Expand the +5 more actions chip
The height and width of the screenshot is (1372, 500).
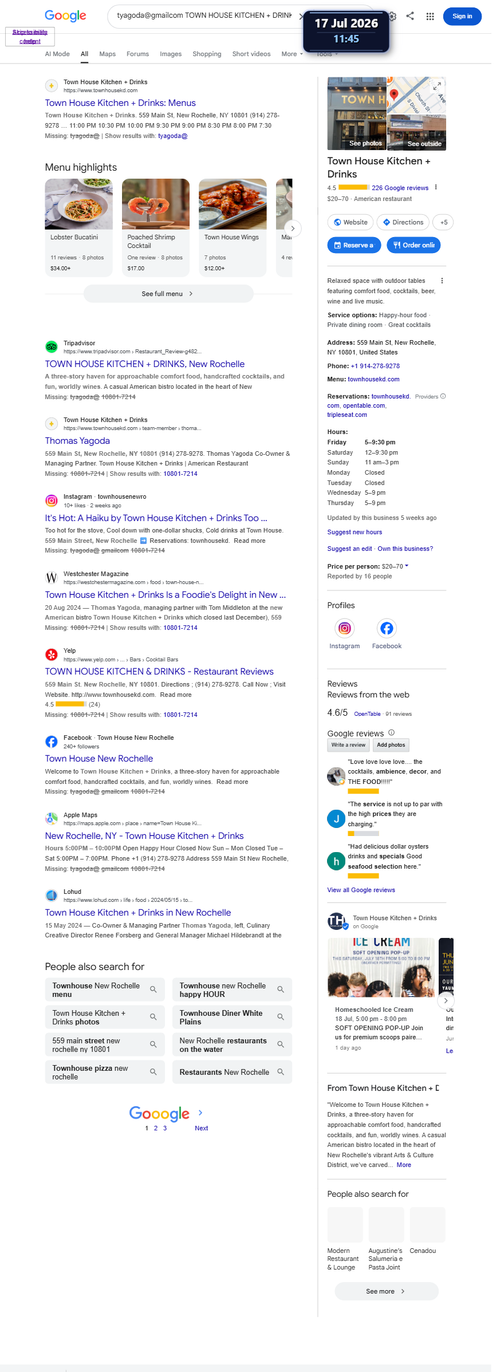[x=444, y=222]
